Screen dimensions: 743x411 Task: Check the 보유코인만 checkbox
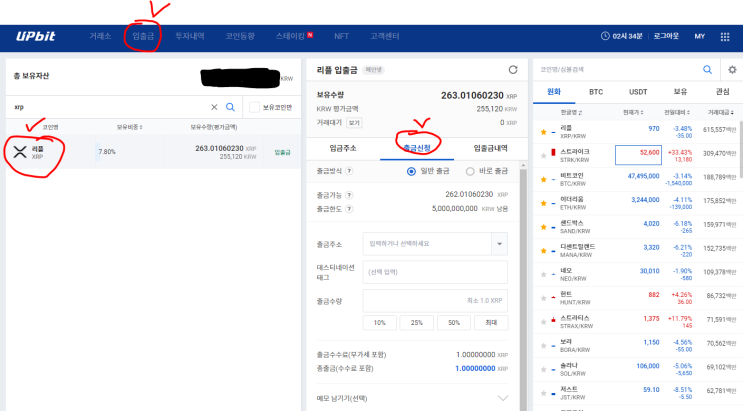click(x=254, y=108)
